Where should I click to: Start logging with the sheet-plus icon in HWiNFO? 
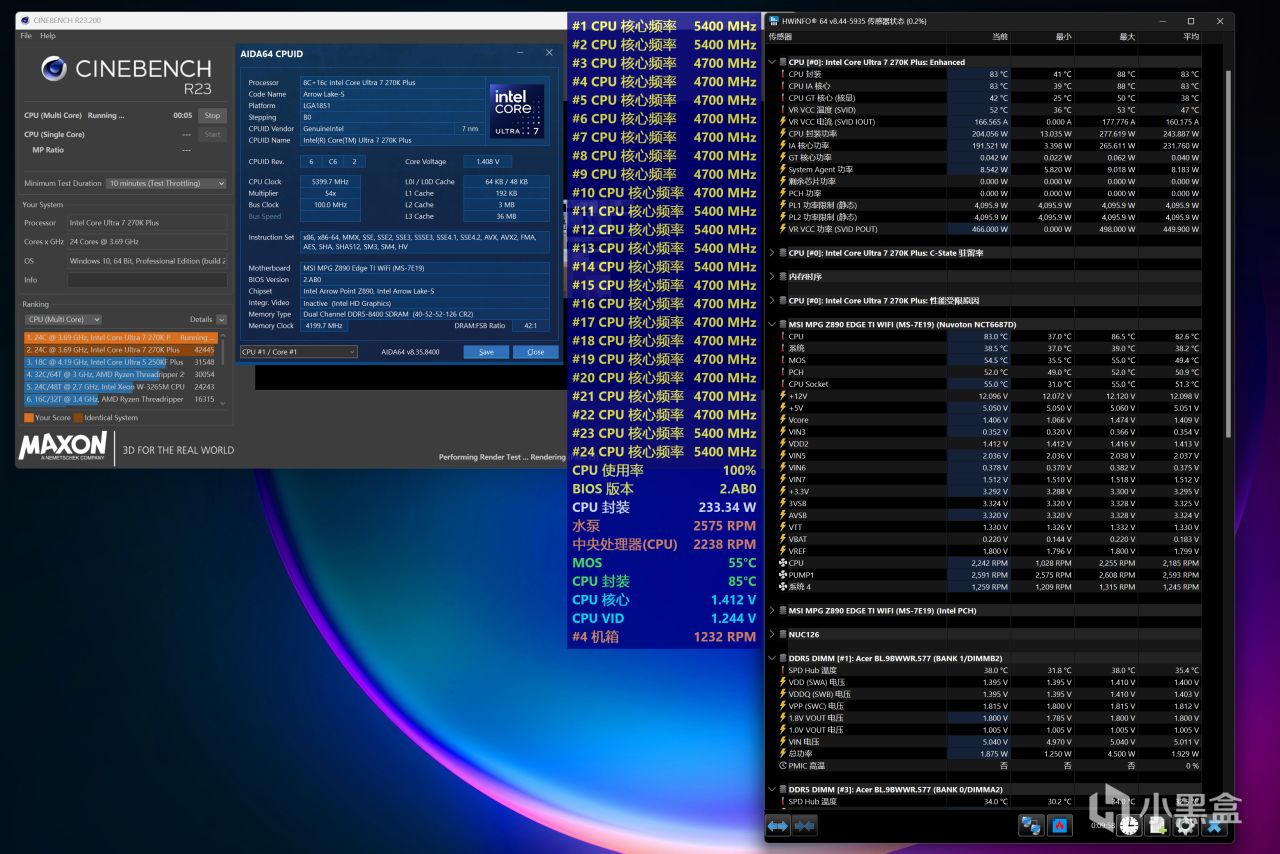[1158, 826]
